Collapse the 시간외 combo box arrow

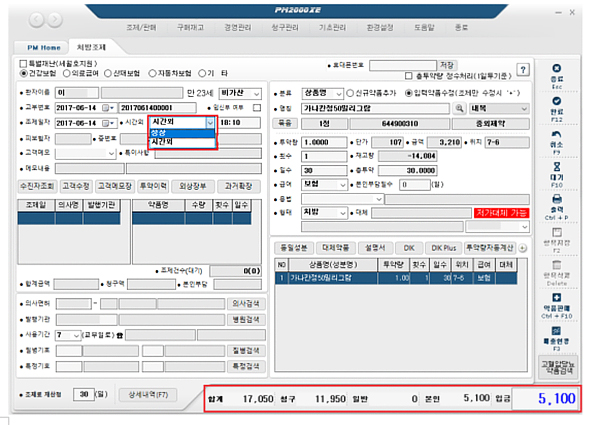click(210, 123)
